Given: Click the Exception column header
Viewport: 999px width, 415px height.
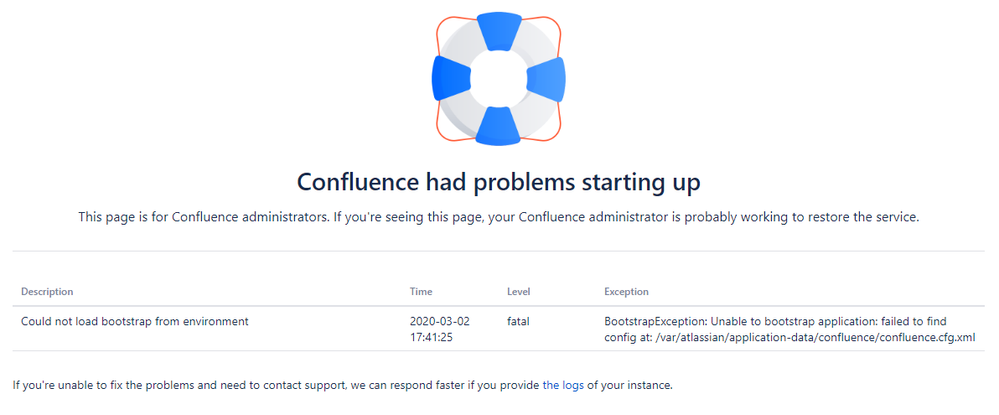Looking at the screenshot, I should point(626,291).
